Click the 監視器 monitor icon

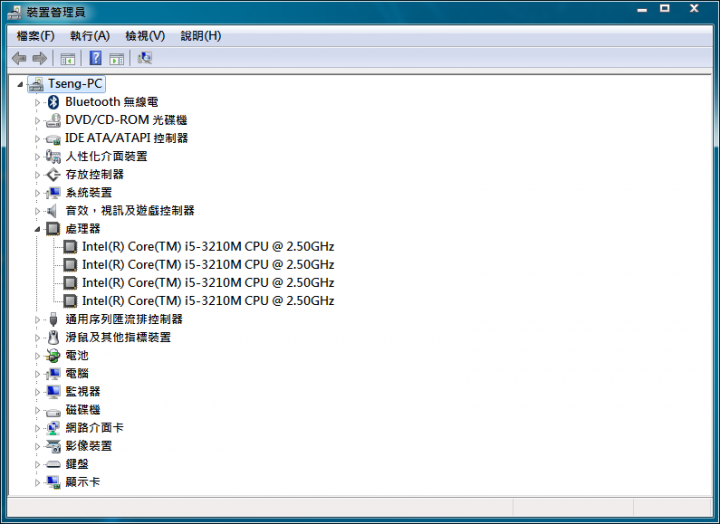tap(53, 392)
